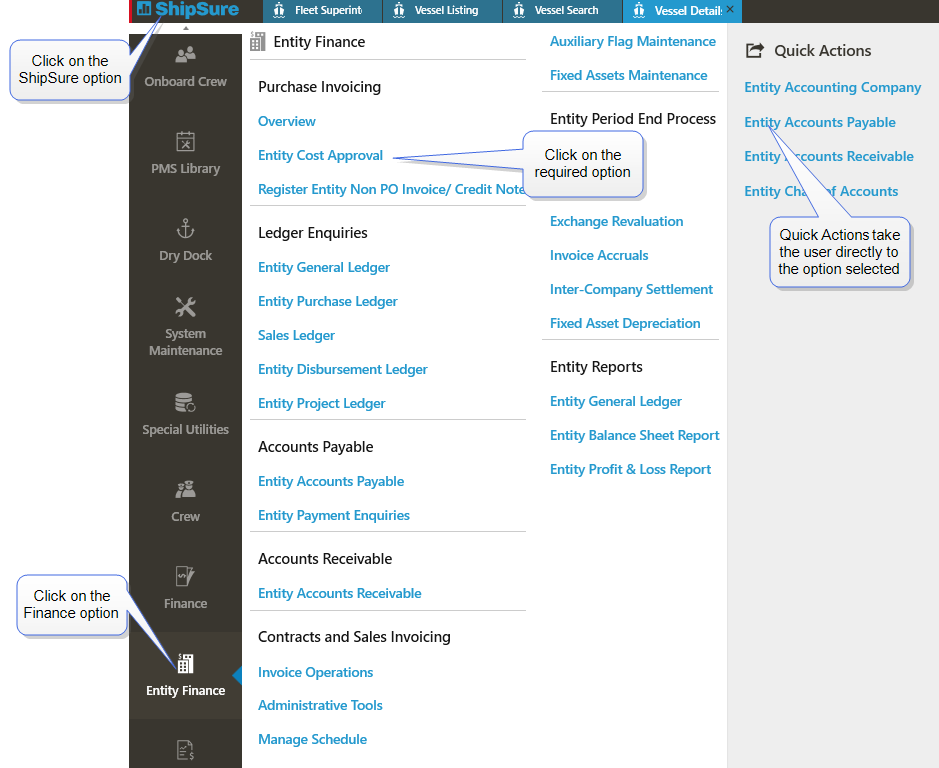Select the Special Utilities database icon
The image size is (939, 768).
coord(185,402)
